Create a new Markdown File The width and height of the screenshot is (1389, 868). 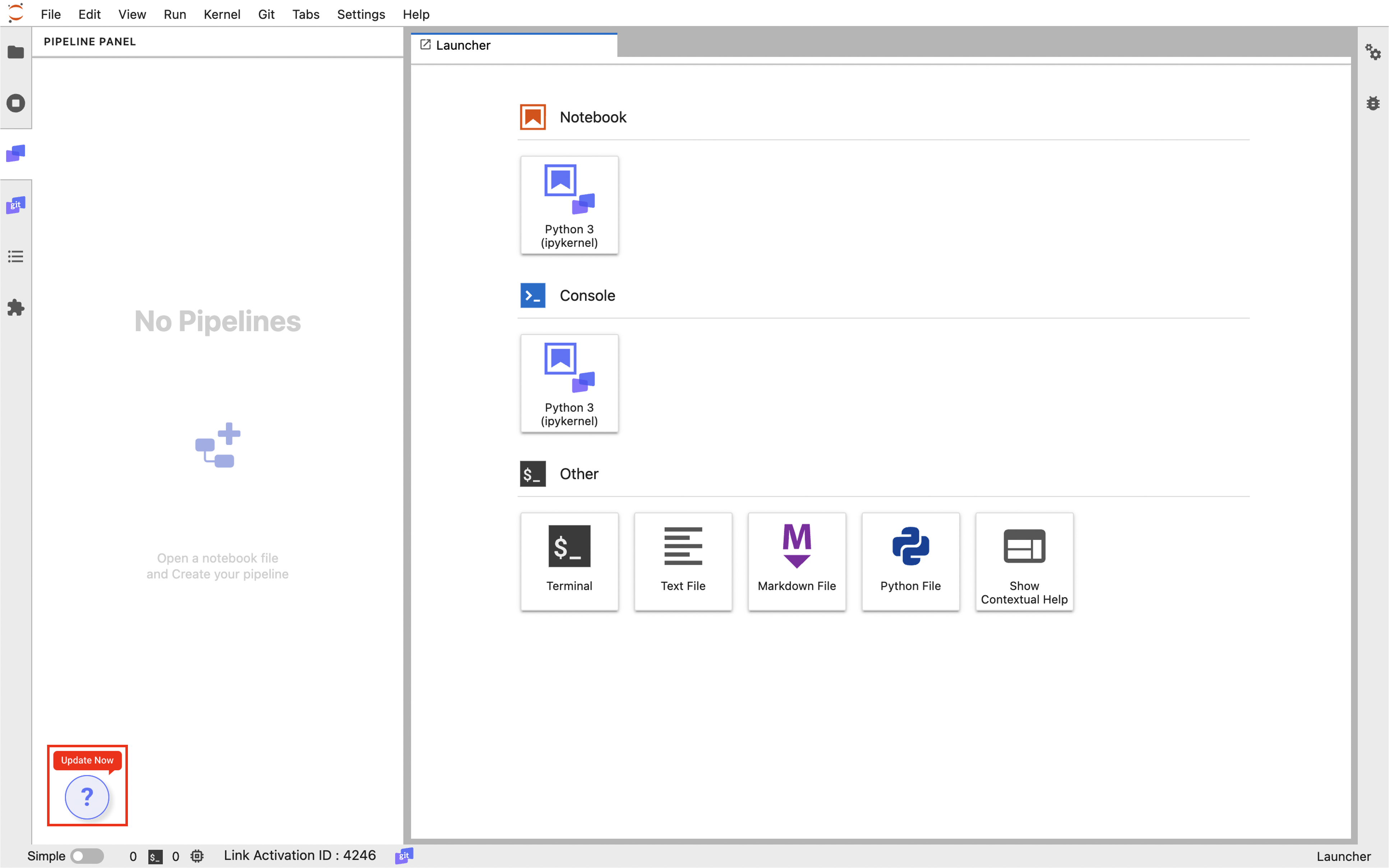(796, 561)
